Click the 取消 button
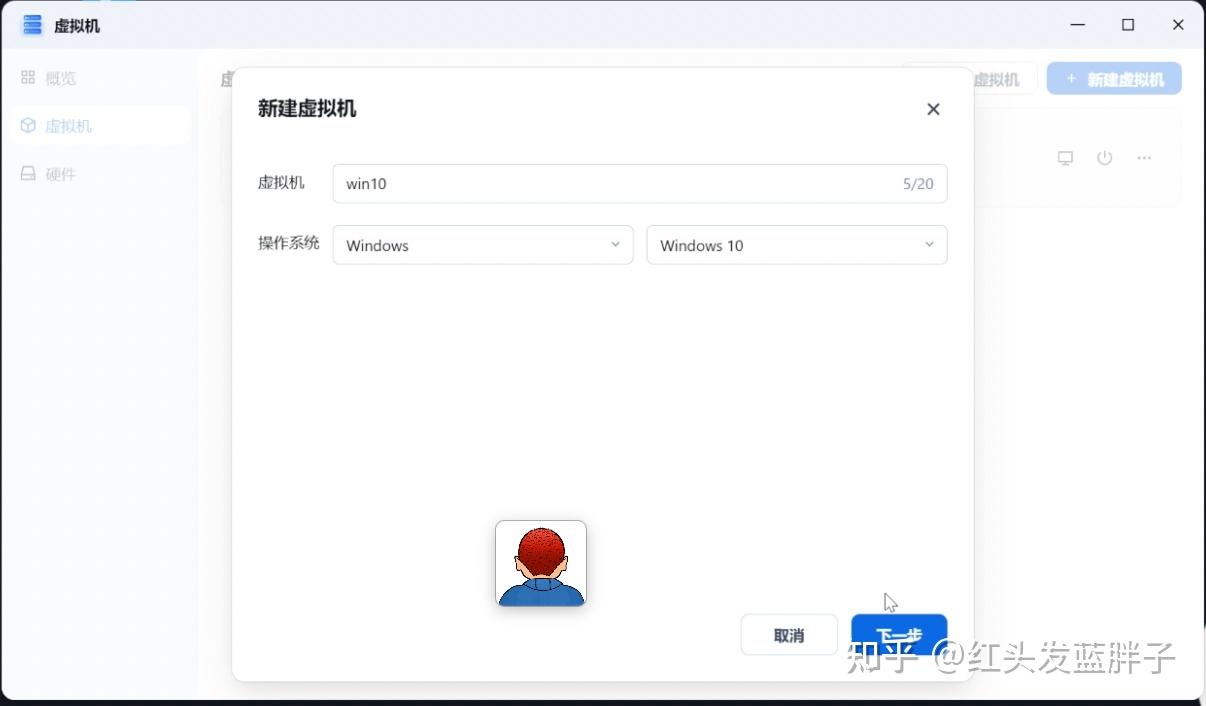1206x706 pixels. point(789,635)
